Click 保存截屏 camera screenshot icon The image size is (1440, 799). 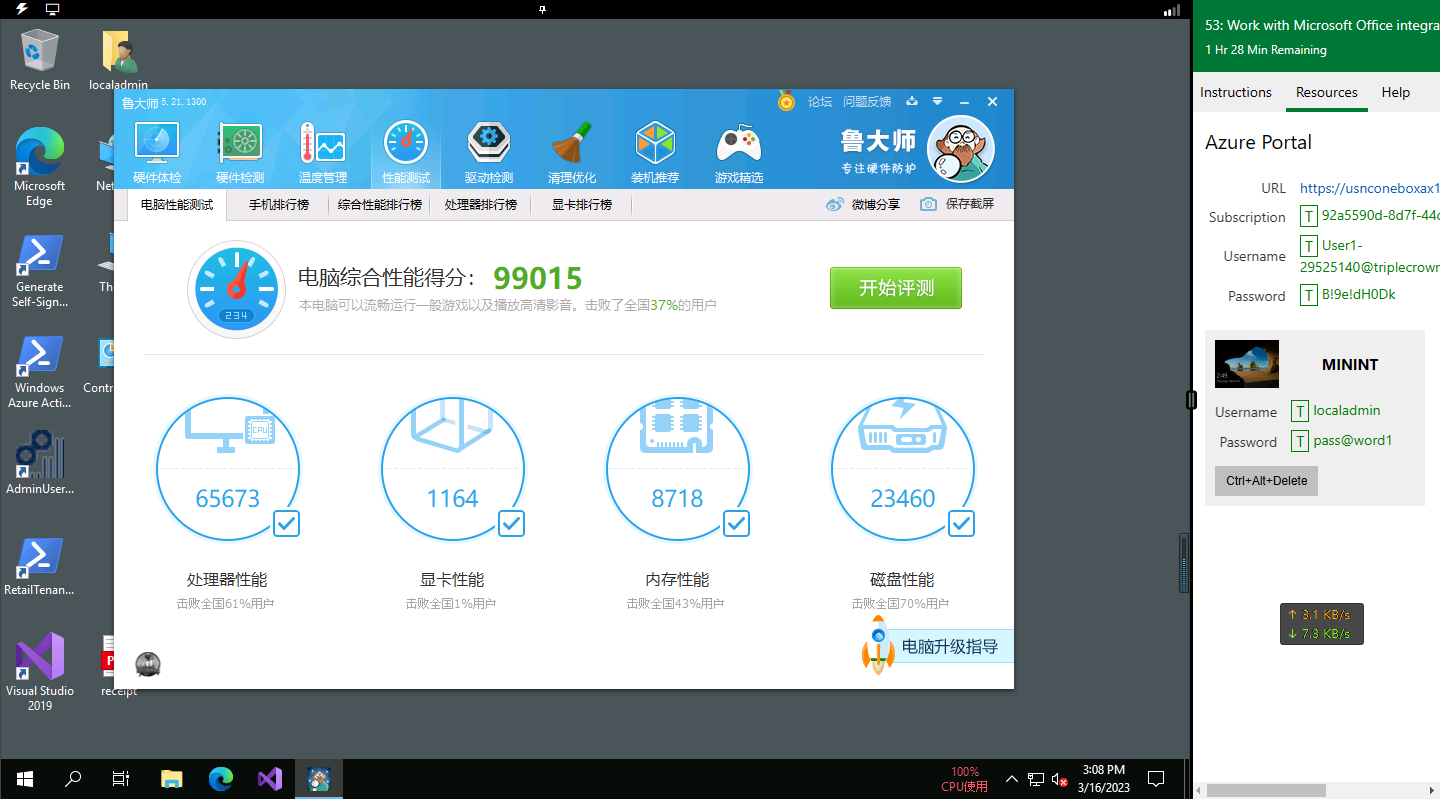tap(929, 204)
